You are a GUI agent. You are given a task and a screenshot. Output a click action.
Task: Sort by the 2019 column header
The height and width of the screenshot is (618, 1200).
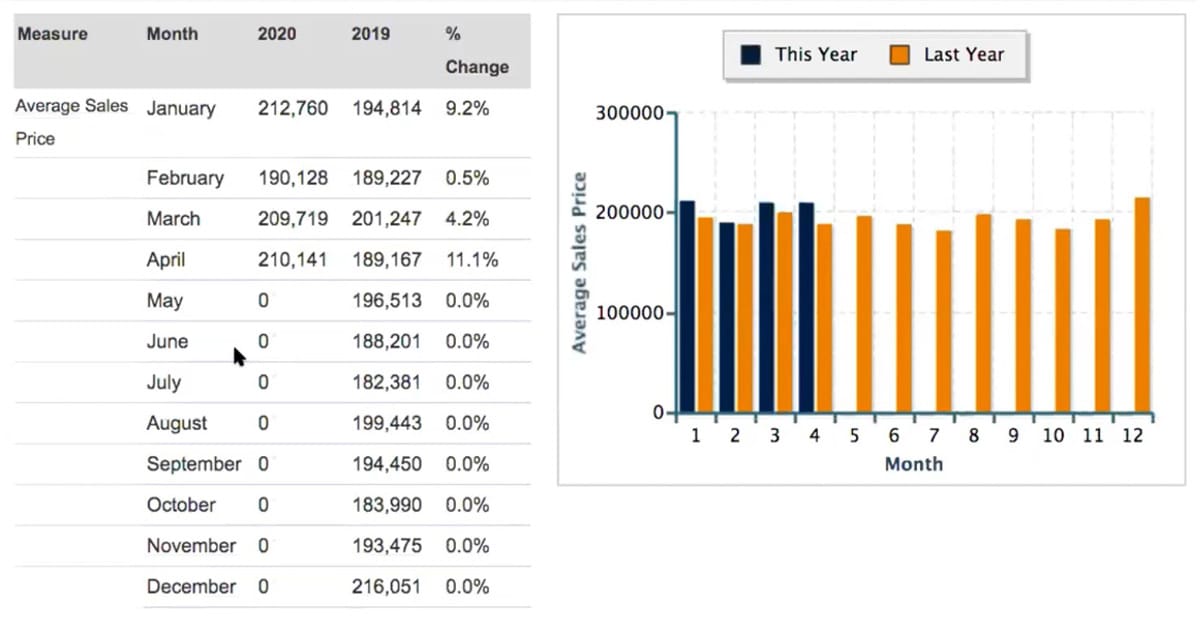pos(371,33)
